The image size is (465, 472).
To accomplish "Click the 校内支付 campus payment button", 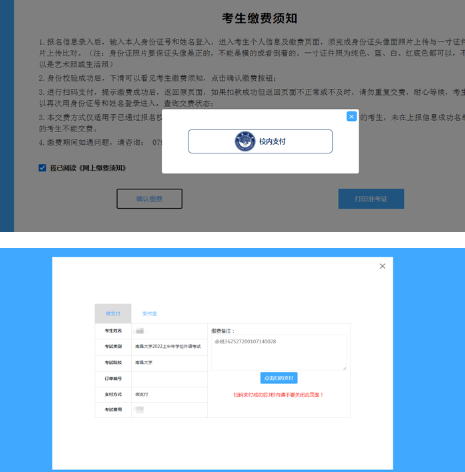I will 260,141.
